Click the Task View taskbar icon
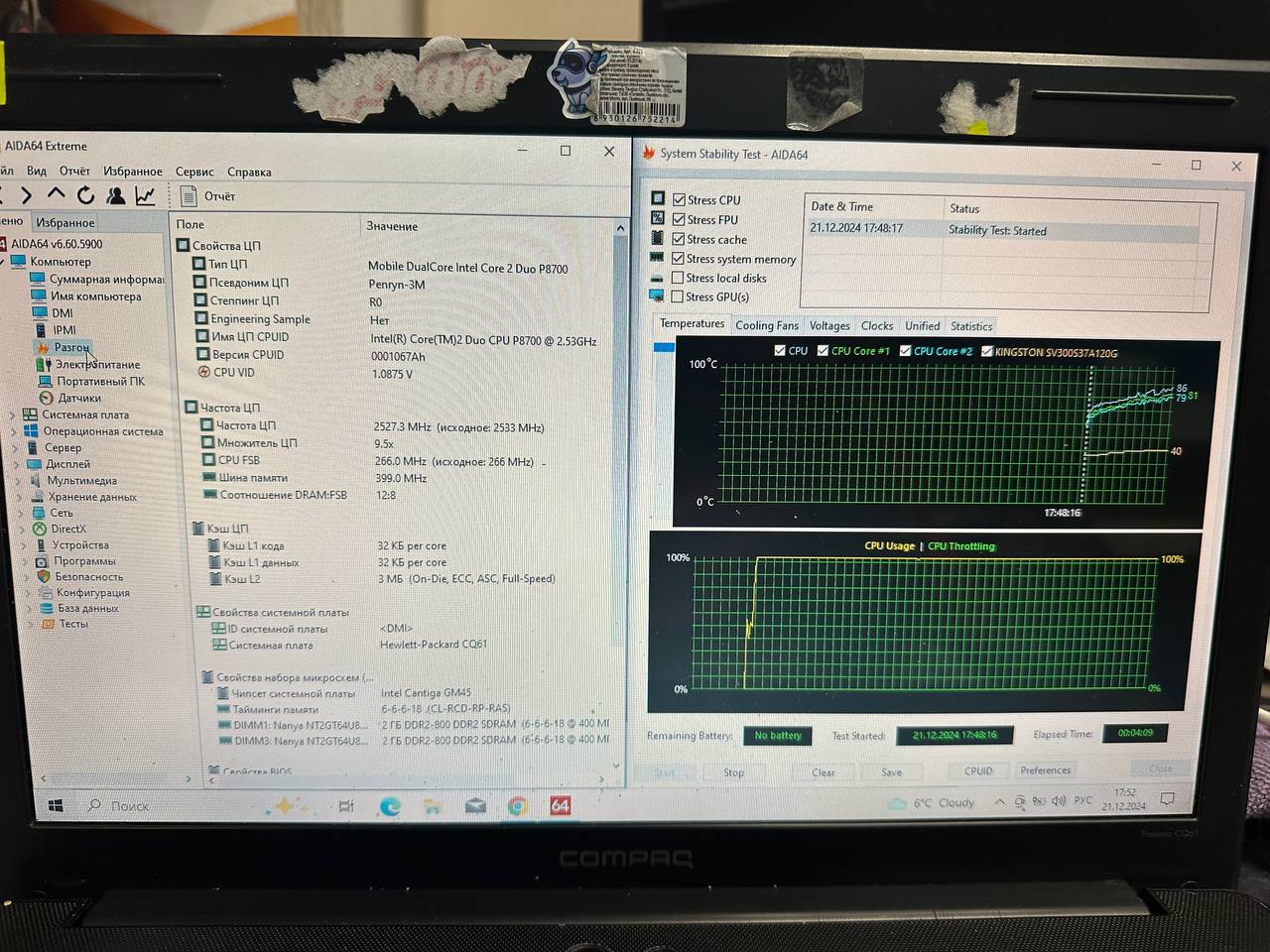The image size is (1270, 952). click(345, 806)
